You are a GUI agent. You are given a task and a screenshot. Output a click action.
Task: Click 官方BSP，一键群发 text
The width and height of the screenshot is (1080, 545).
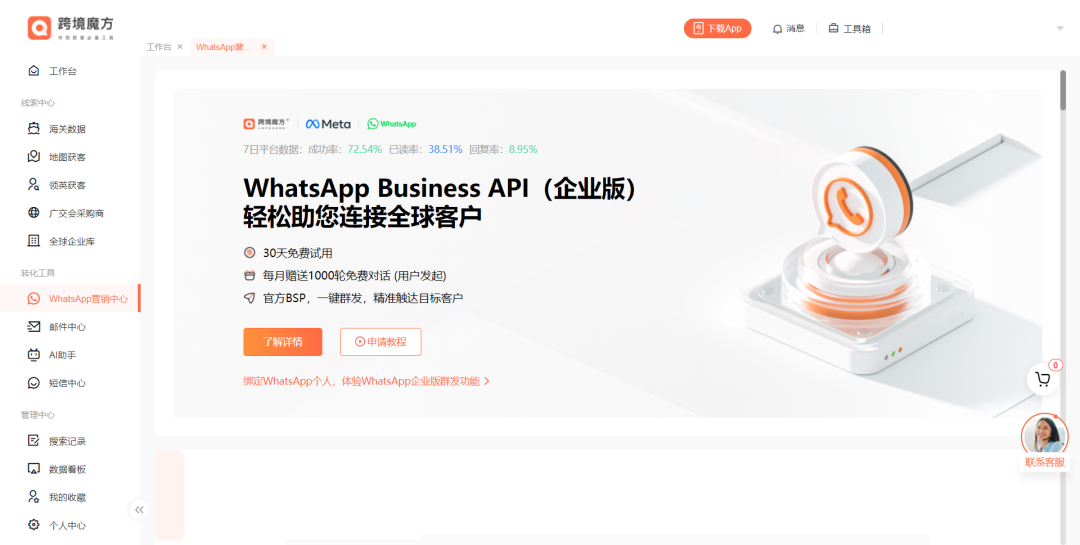coord(362,298)
